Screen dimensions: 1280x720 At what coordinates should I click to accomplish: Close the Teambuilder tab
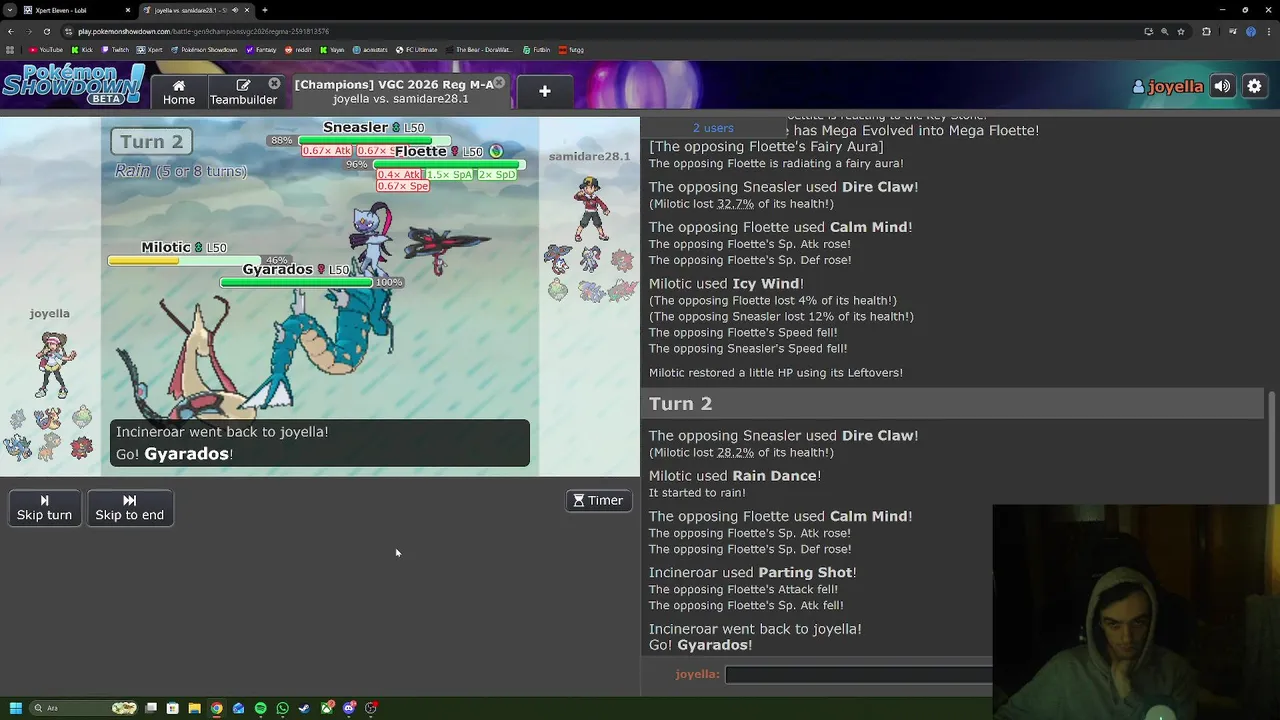[x=274, y=83]
